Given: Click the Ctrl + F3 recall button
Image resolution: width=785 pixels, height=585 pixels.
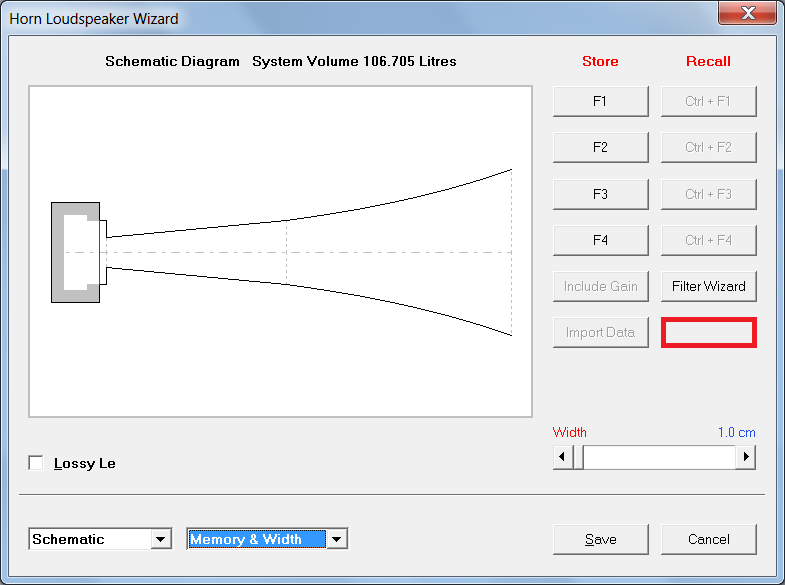Looking at the screenshot, I should [x=708, y=194].
